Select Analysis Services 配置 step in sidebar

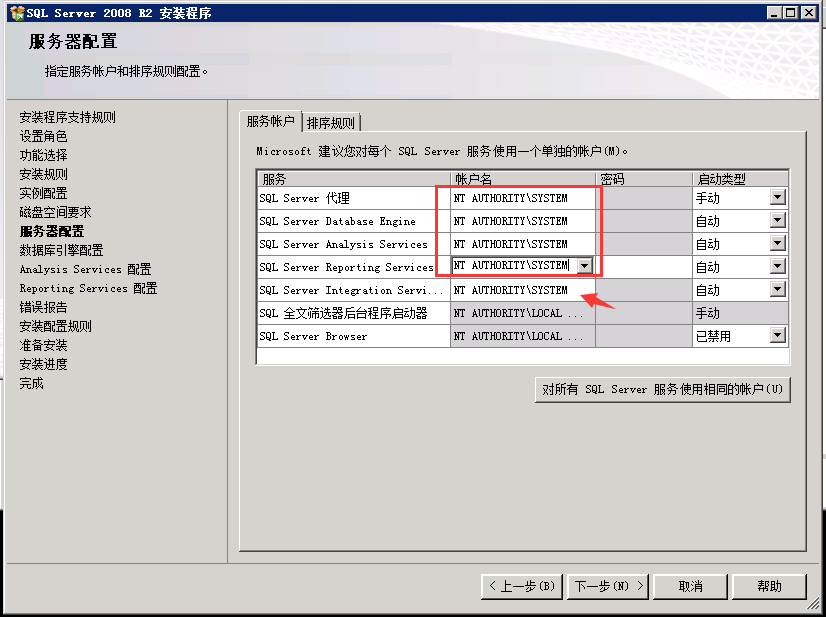(x=85, y=269)
